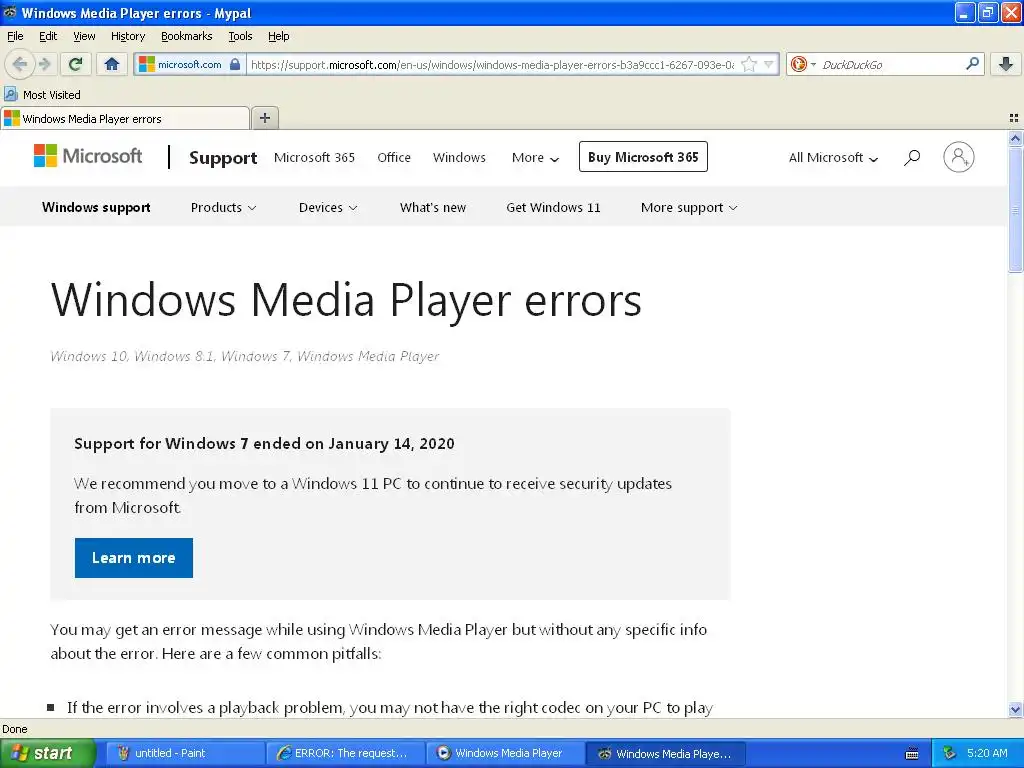The height and width of the screenshot is (768, 1024).
Task: Open the File menu
Action: tap(15, 36)
